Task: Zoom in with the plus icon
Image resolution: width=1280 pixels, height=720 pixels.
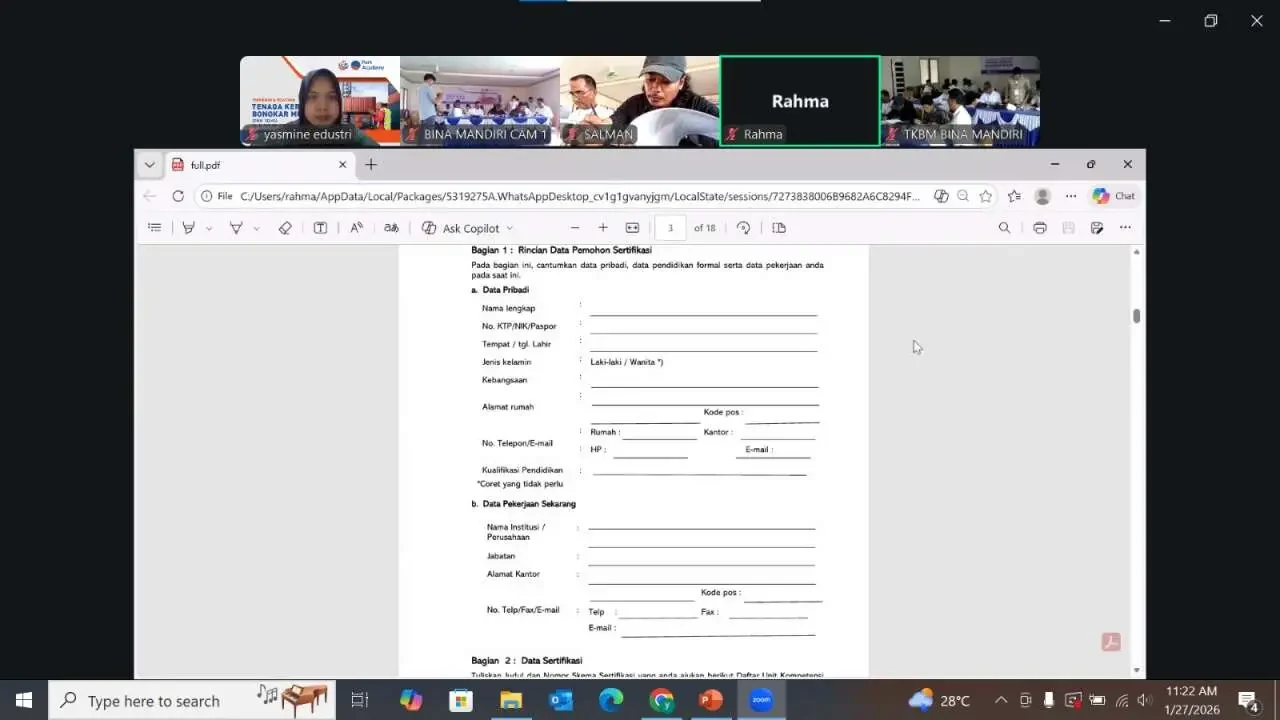Action: tap(603, 228)
